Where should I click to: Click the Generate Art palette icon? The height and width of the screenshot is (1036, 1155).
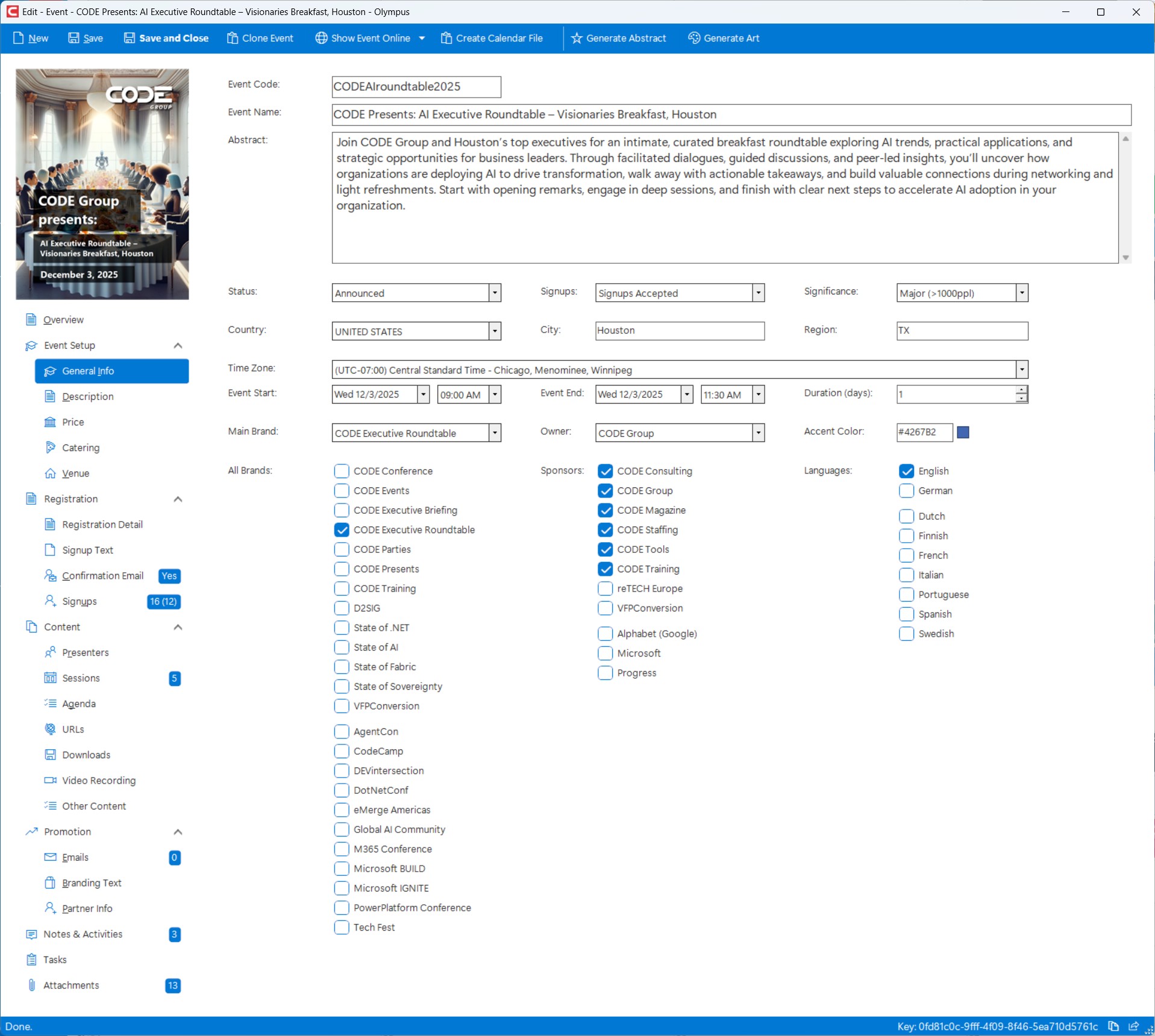[693, 38]
